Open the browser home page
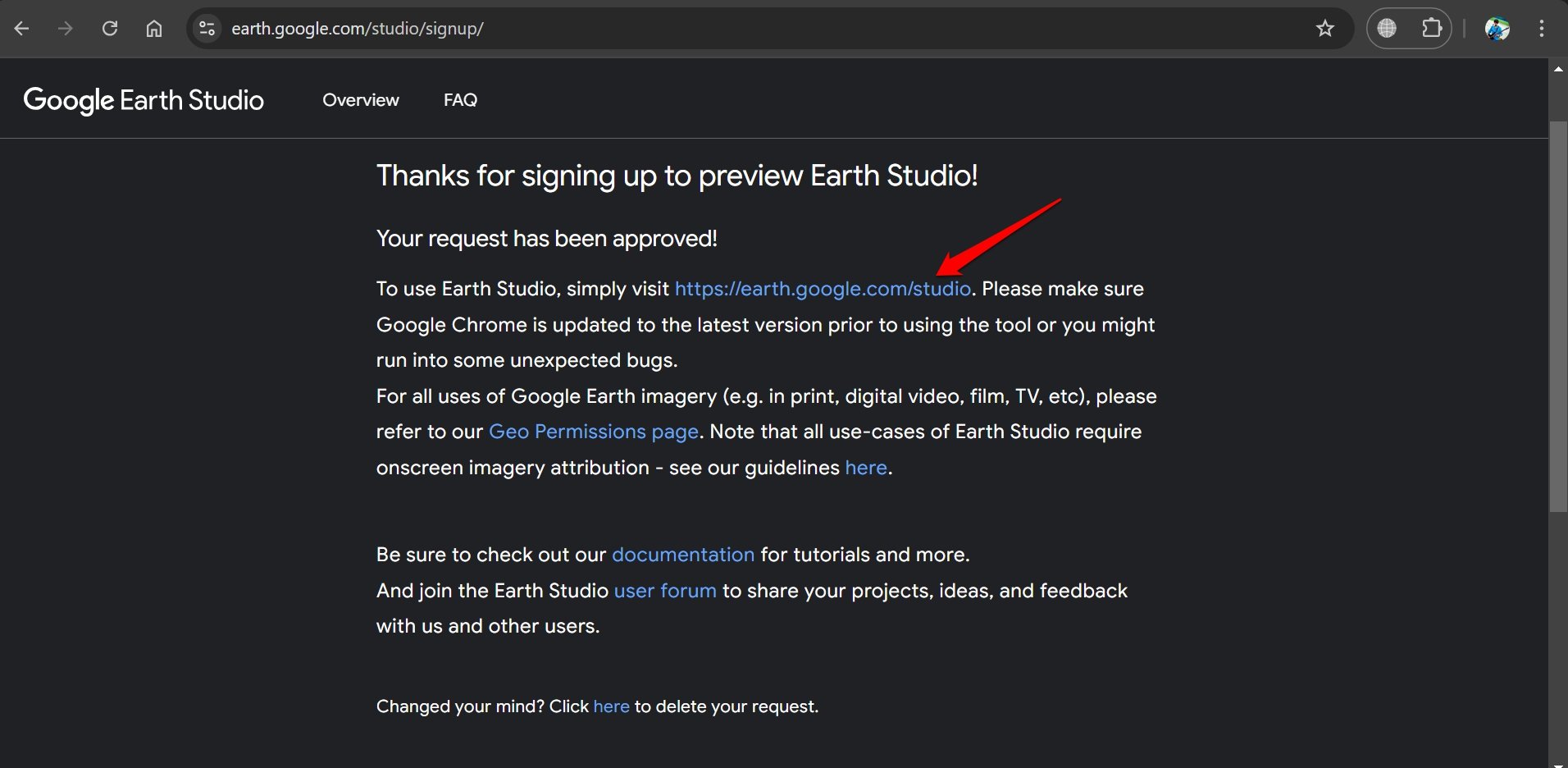This screenshot has width=1568, height=768. point(154,29)
